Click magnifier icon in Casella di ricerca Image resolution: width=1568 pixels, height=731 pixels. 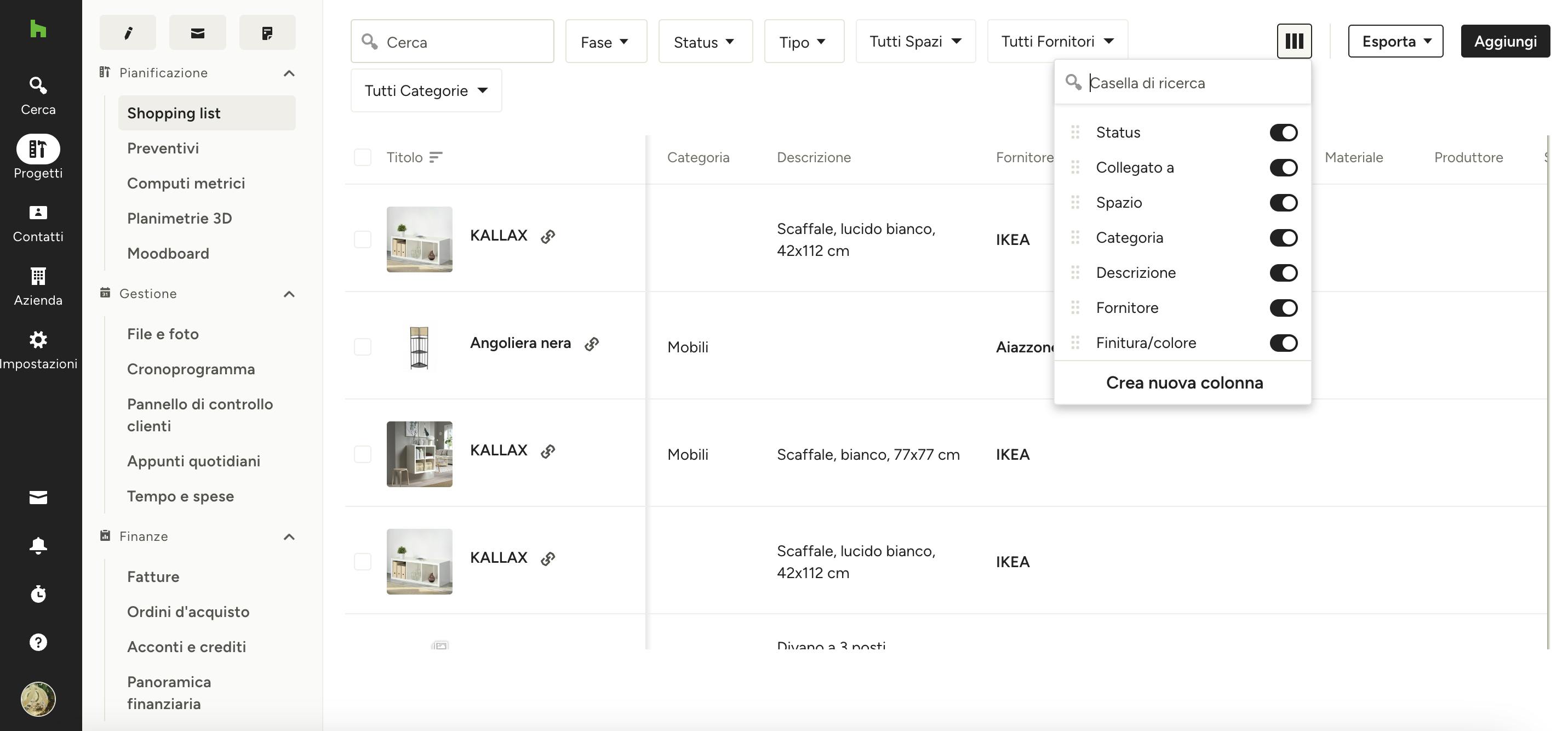click(1074, 82)
